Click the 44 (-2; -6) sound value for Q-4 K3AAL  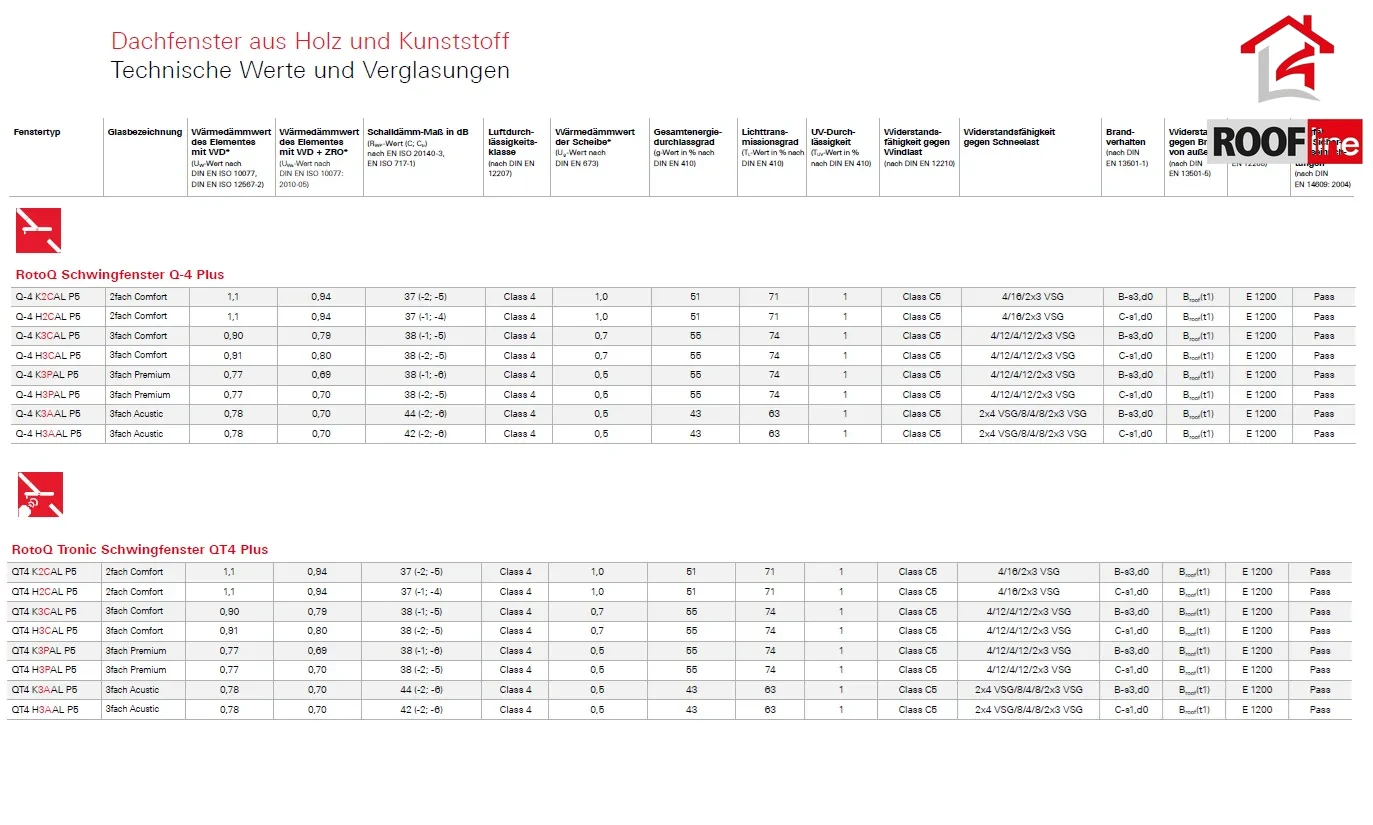[x=425, y=414]
